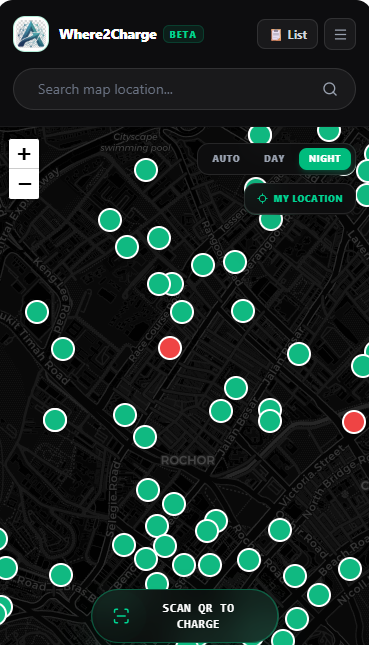Select green marker beside Keng Lee Road label
The image size is (369, 645).
pos(37,312)
